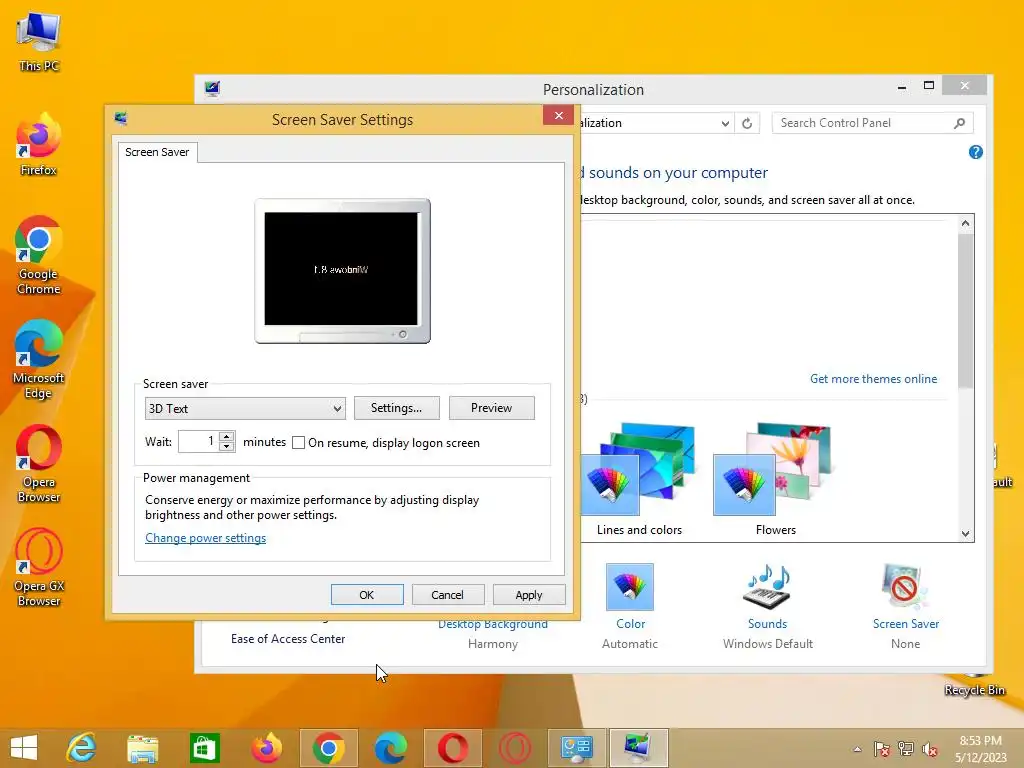Open the Sounds settings icon
The height and width of the screenshot is (768, 1024).
[767, 586]
